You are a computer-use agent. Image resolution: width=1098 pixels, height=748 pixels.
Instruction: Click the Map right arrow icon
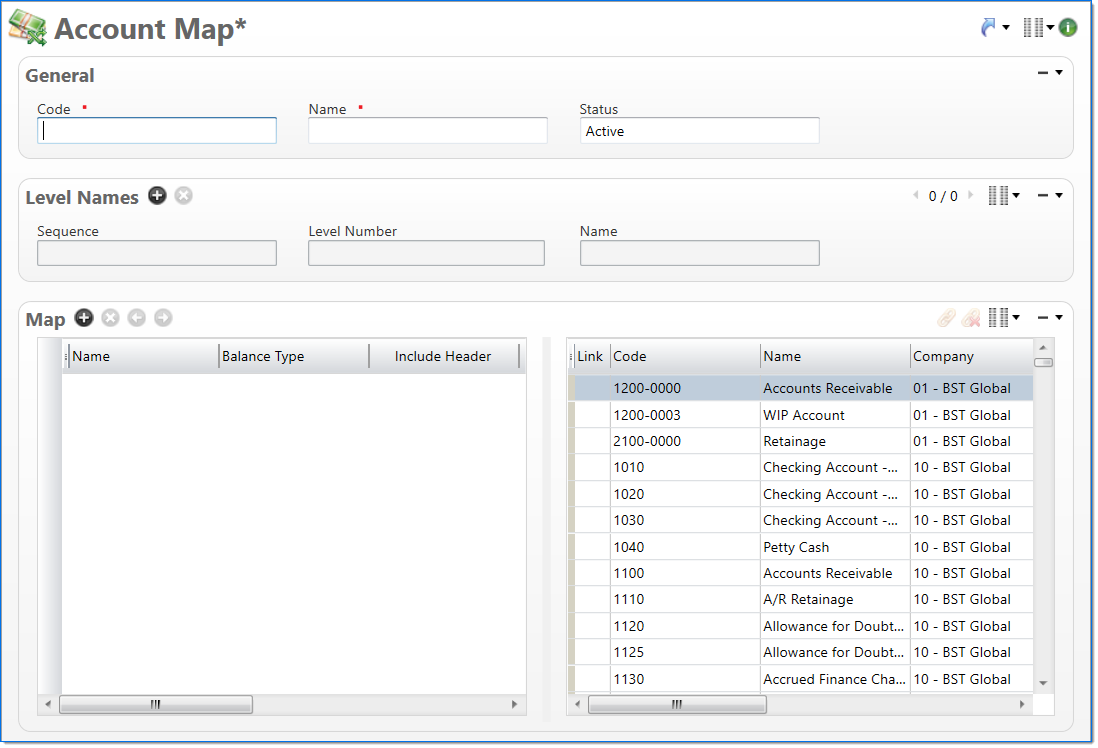click(163, 318)
